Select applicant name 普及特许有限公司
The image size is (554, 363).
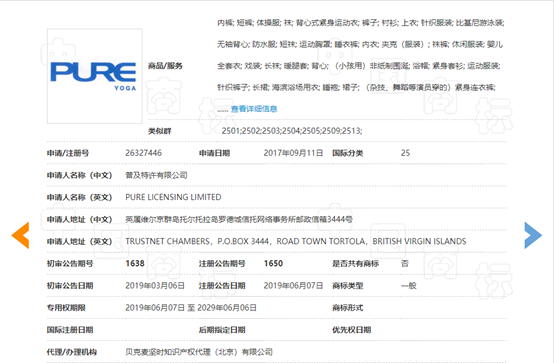pyautogui.click(x=156, y=175)
